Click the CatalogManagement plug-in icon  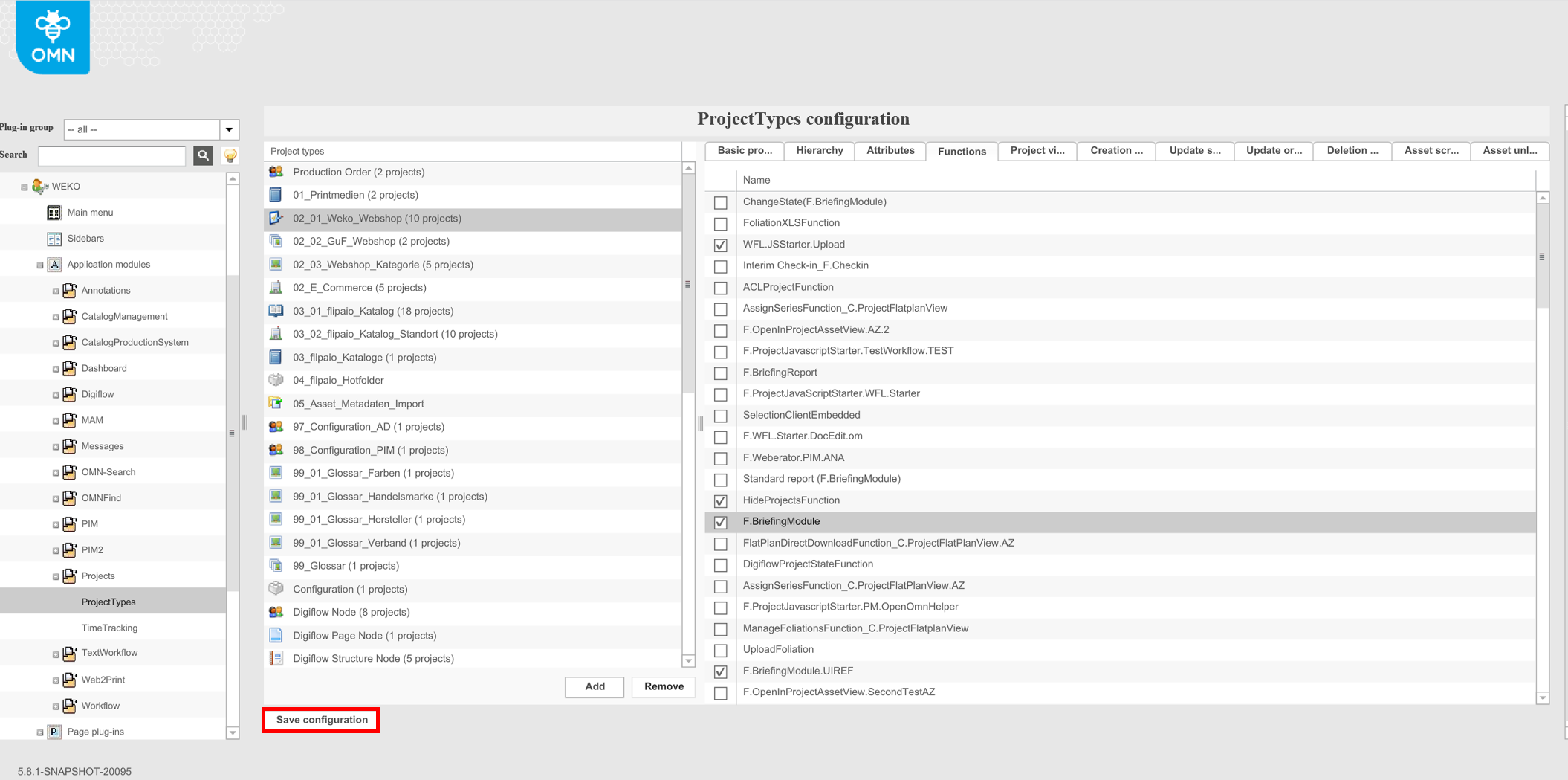pyautogui.click(x=70, y=317)
